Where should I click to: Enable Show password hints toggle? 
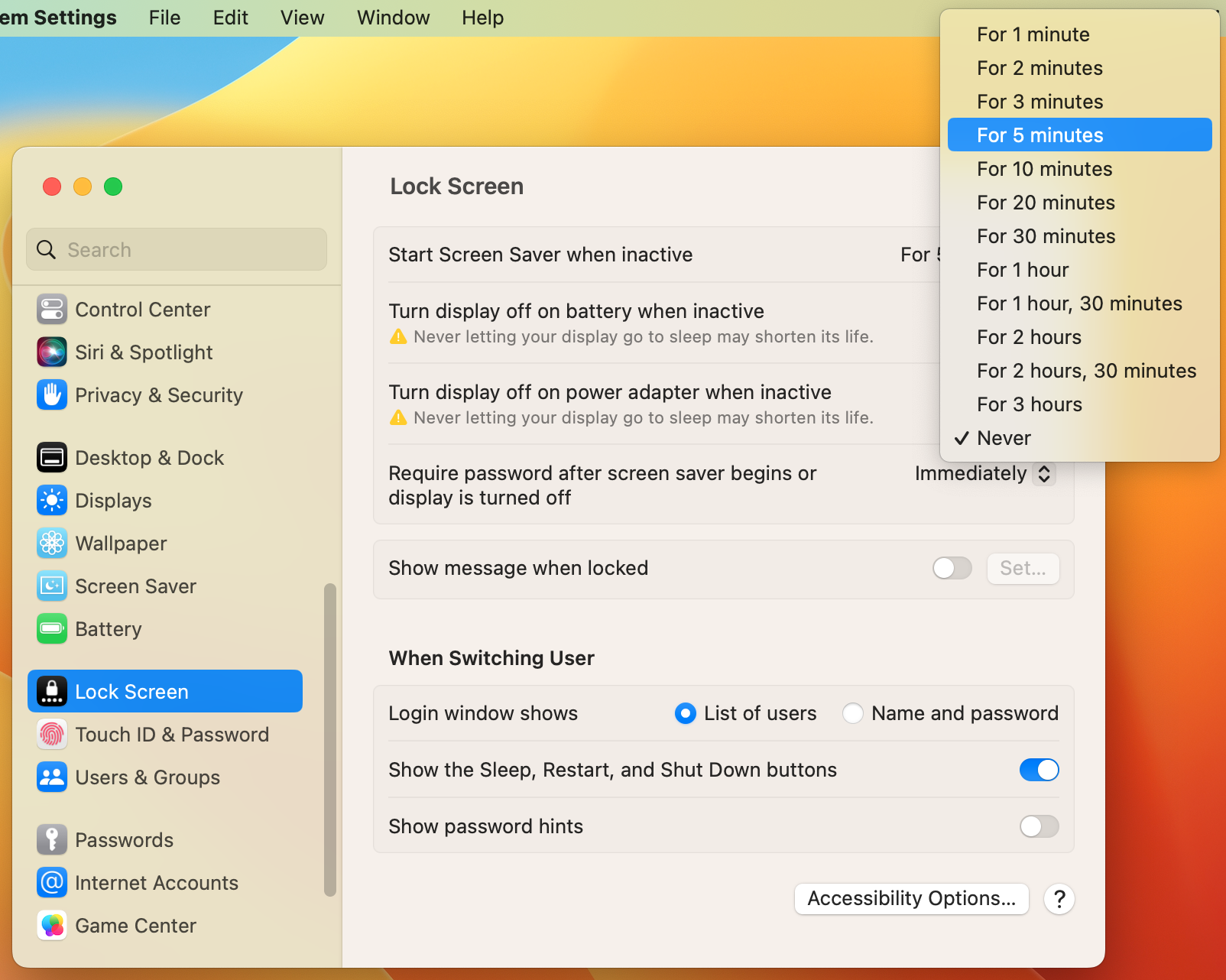point(1039,826)
